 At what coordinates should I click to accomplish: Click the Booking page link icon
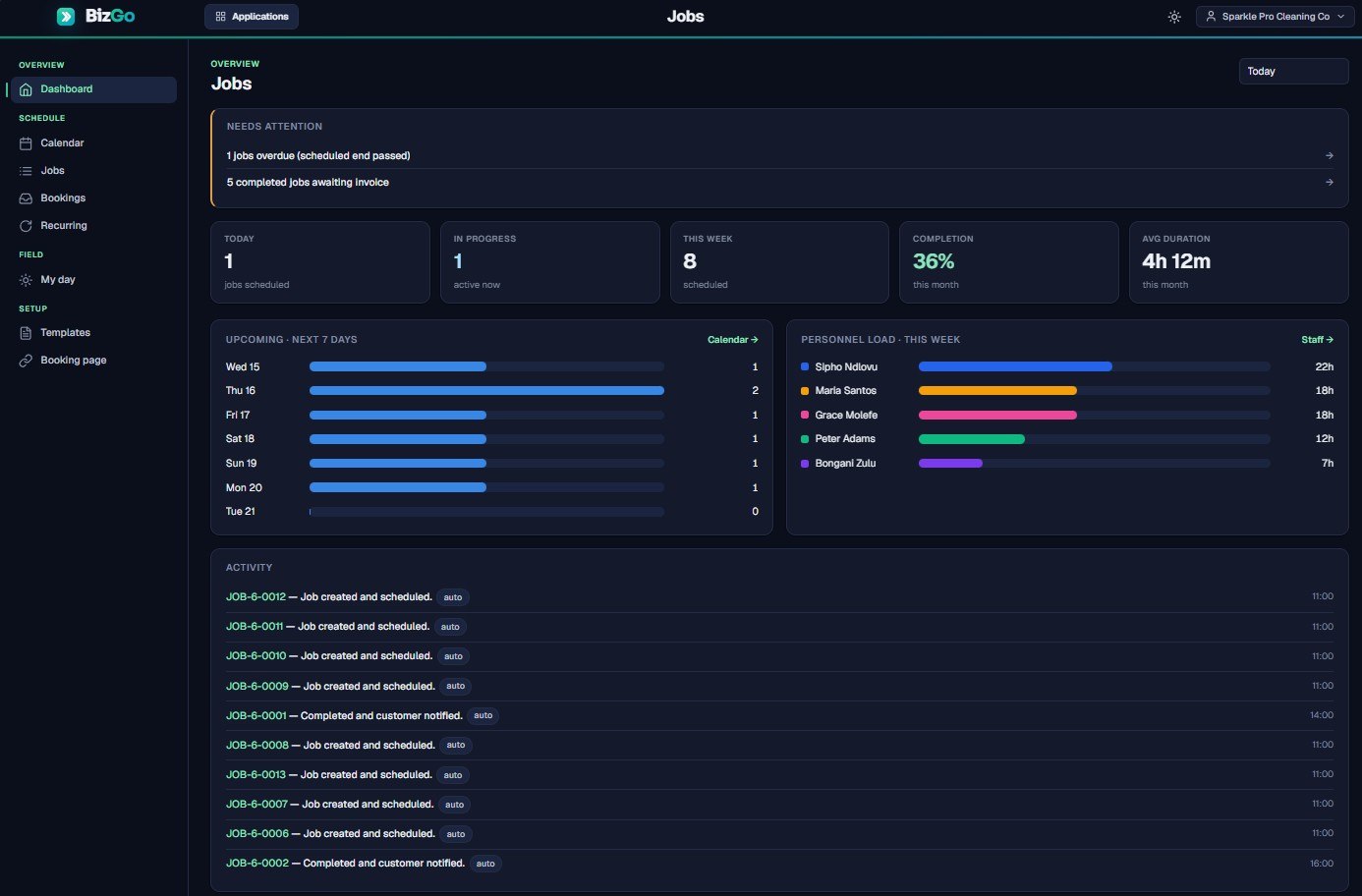(26, 361)
